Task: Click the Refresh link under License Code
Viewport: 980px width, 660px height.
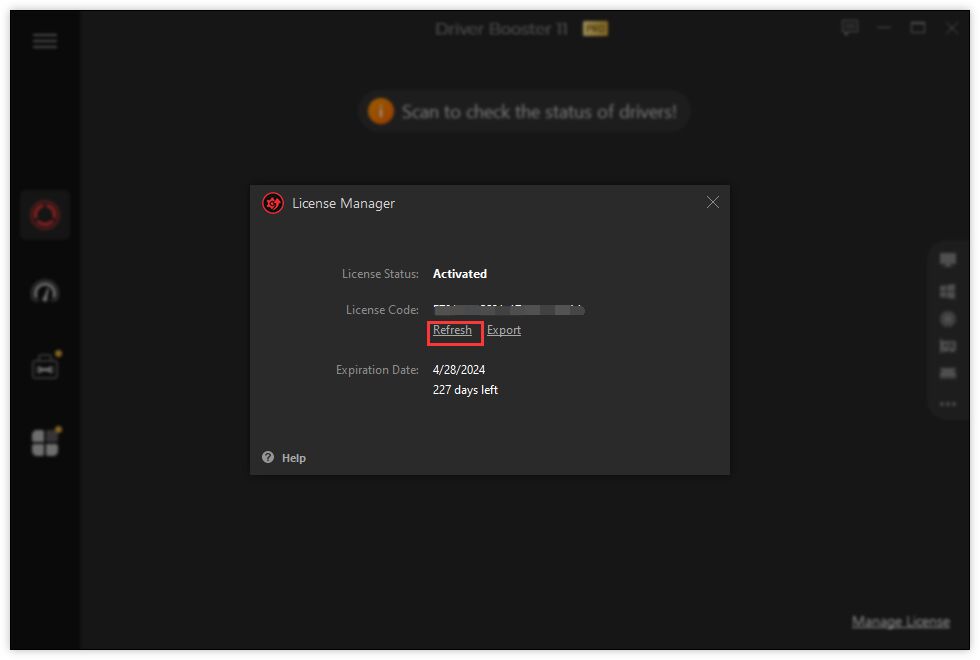Action: pos(452,330)
